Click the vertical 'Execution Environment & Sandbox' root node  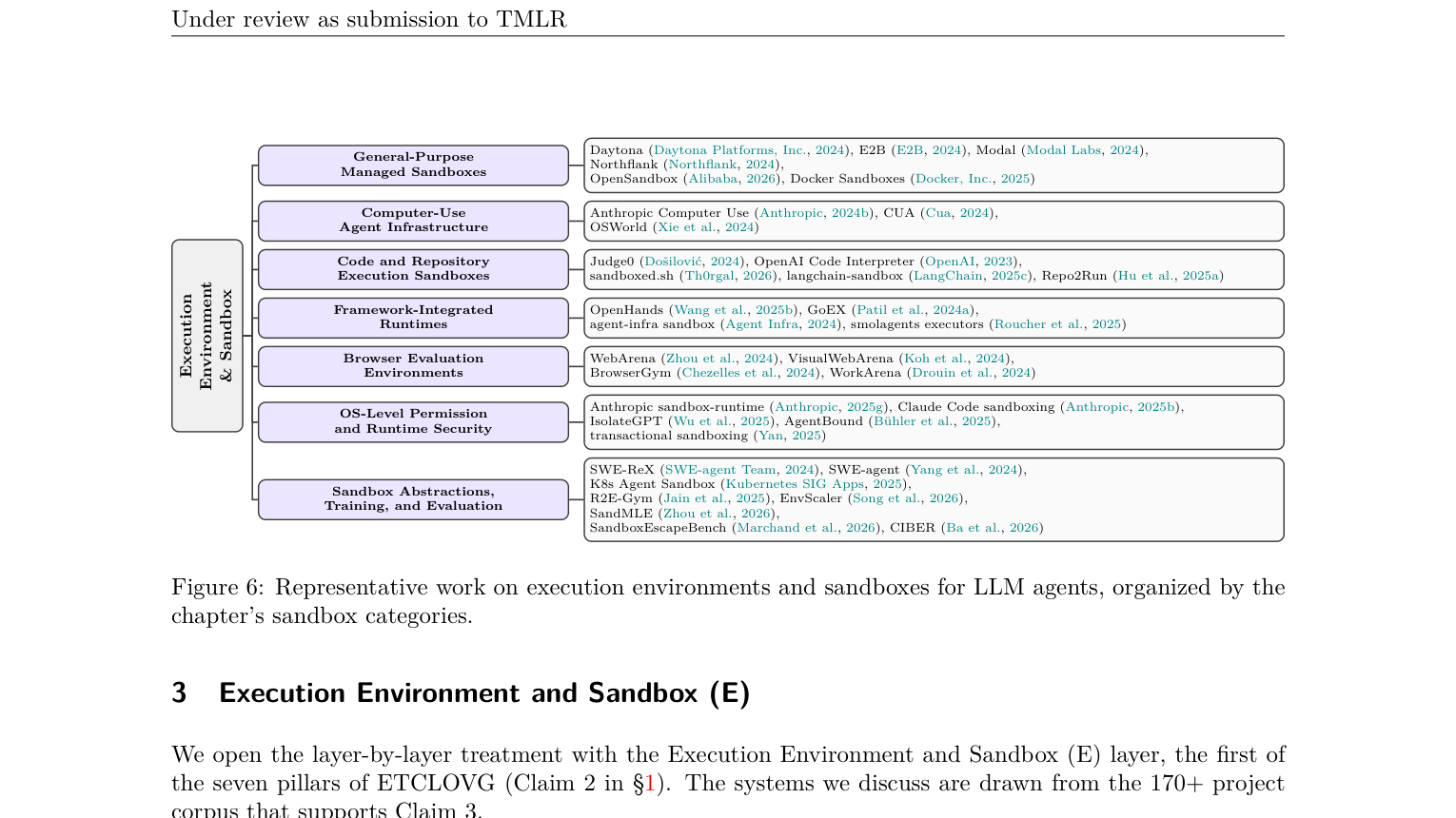207,336
